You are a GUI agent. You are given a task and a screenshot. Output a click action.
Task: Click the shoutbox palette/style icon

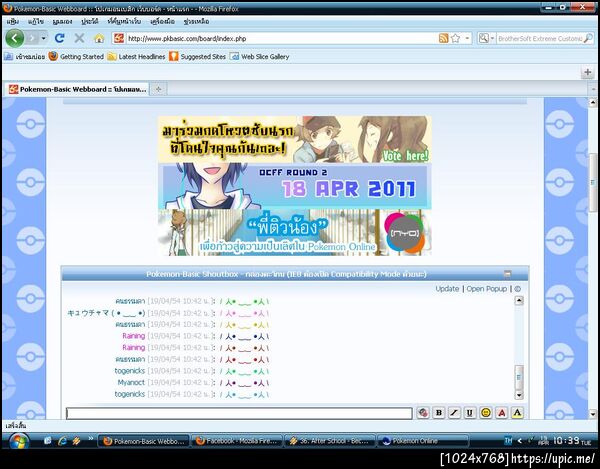(x=423, y=413)
